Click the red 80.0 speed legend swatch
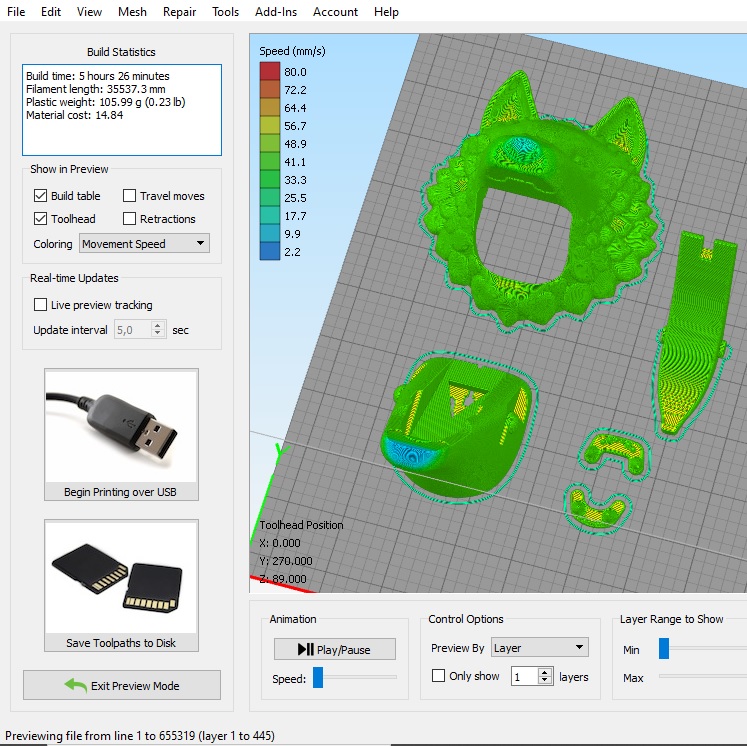The image size is (747, 746). [x=270, y=72]
